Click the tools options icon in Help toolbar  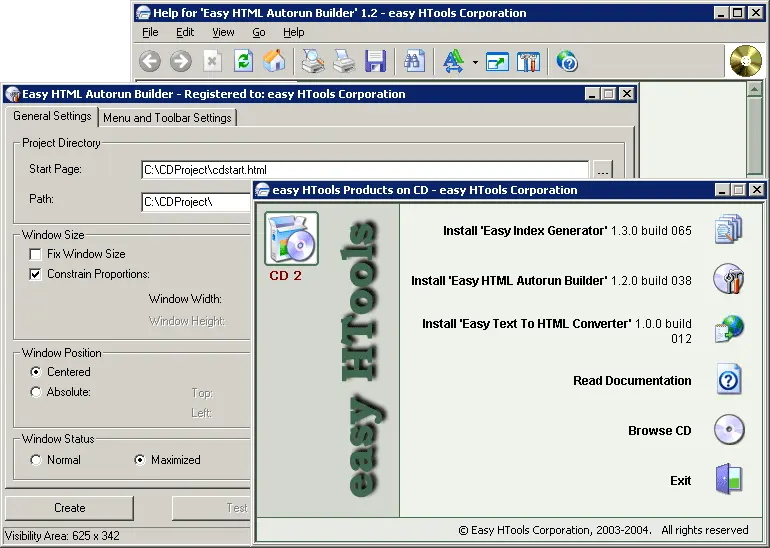point(528,62)
